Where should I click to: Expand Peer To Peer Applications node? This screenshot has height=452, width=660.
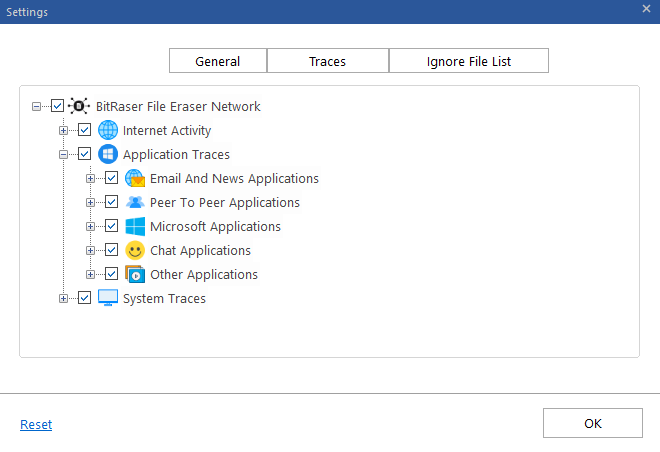pos(90,202)
